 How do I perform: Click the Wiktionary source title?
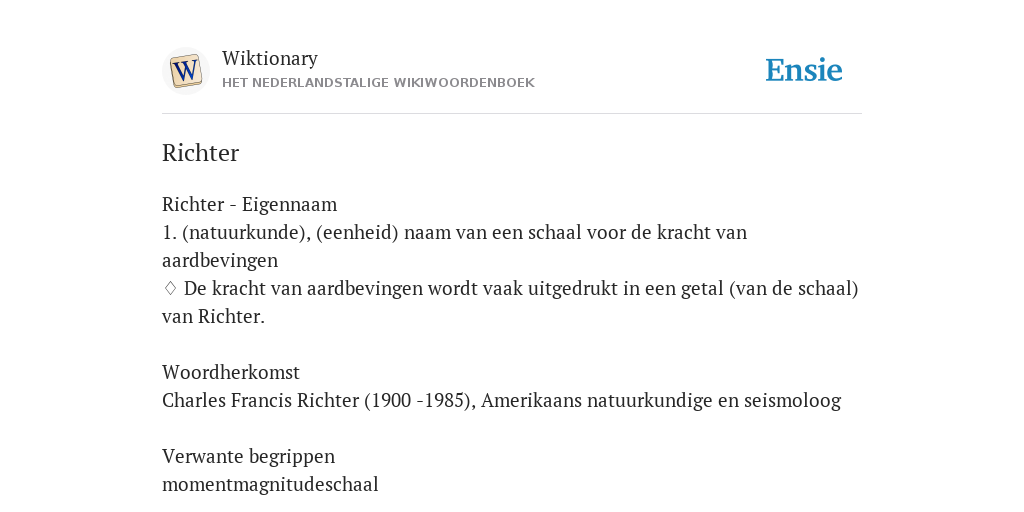(270, 59)
